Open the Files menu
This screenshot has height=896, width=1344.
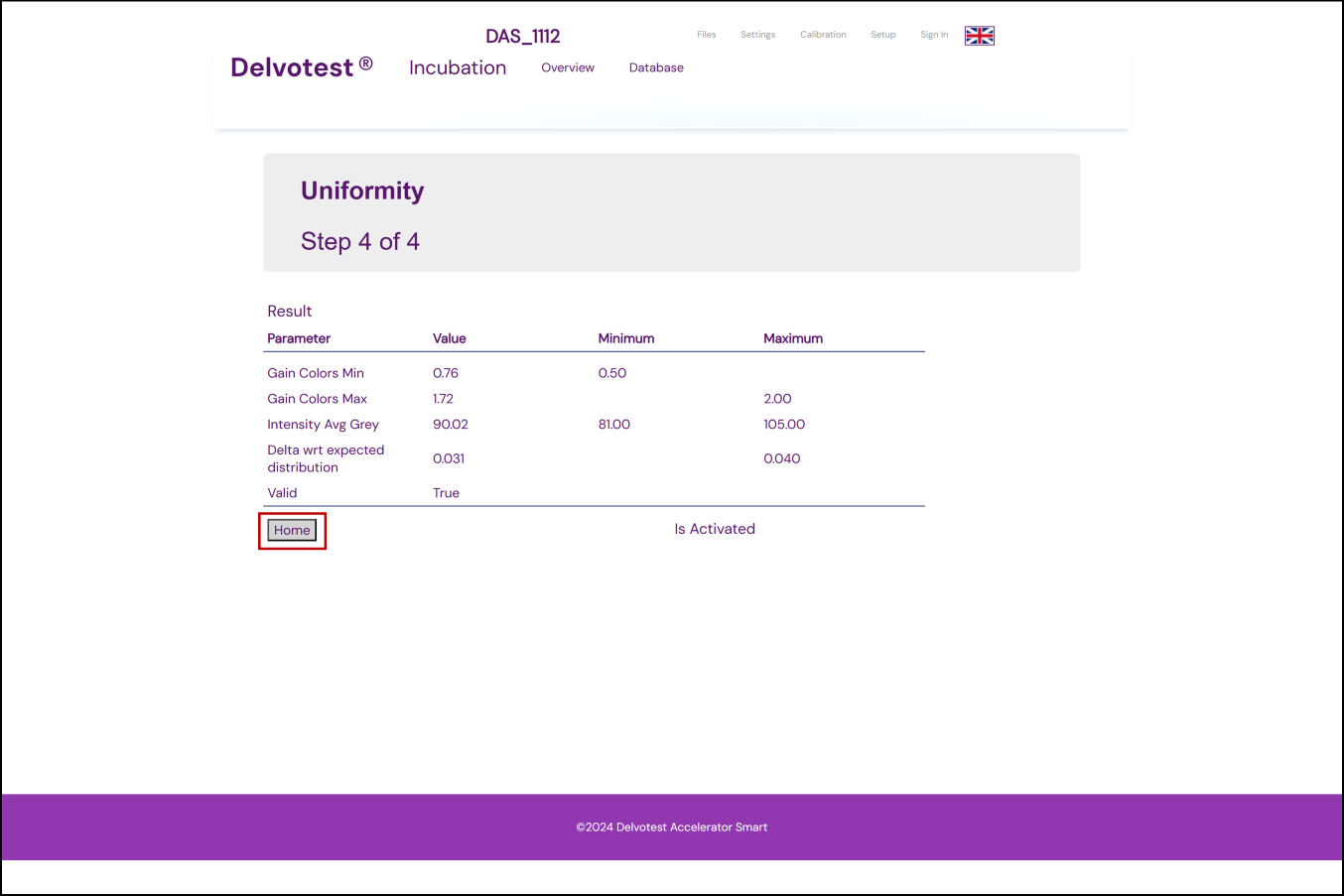pyautogui.click(x=706, y=35)
